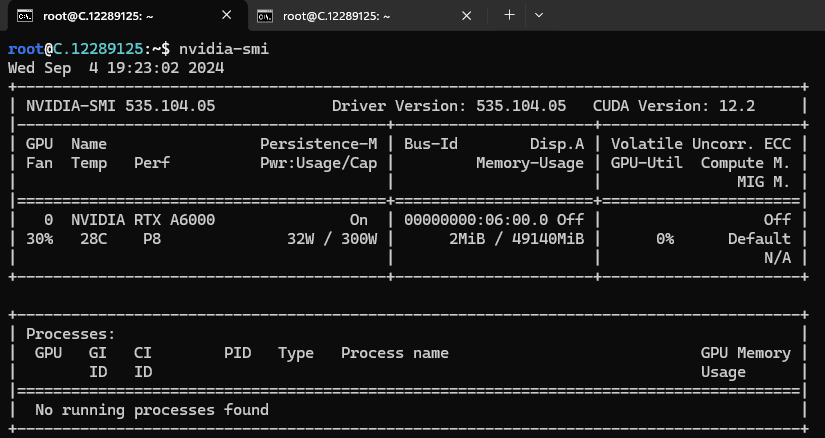
Task: Click the 'Persistence-M' column header
Action: click(x=318, y=144)
